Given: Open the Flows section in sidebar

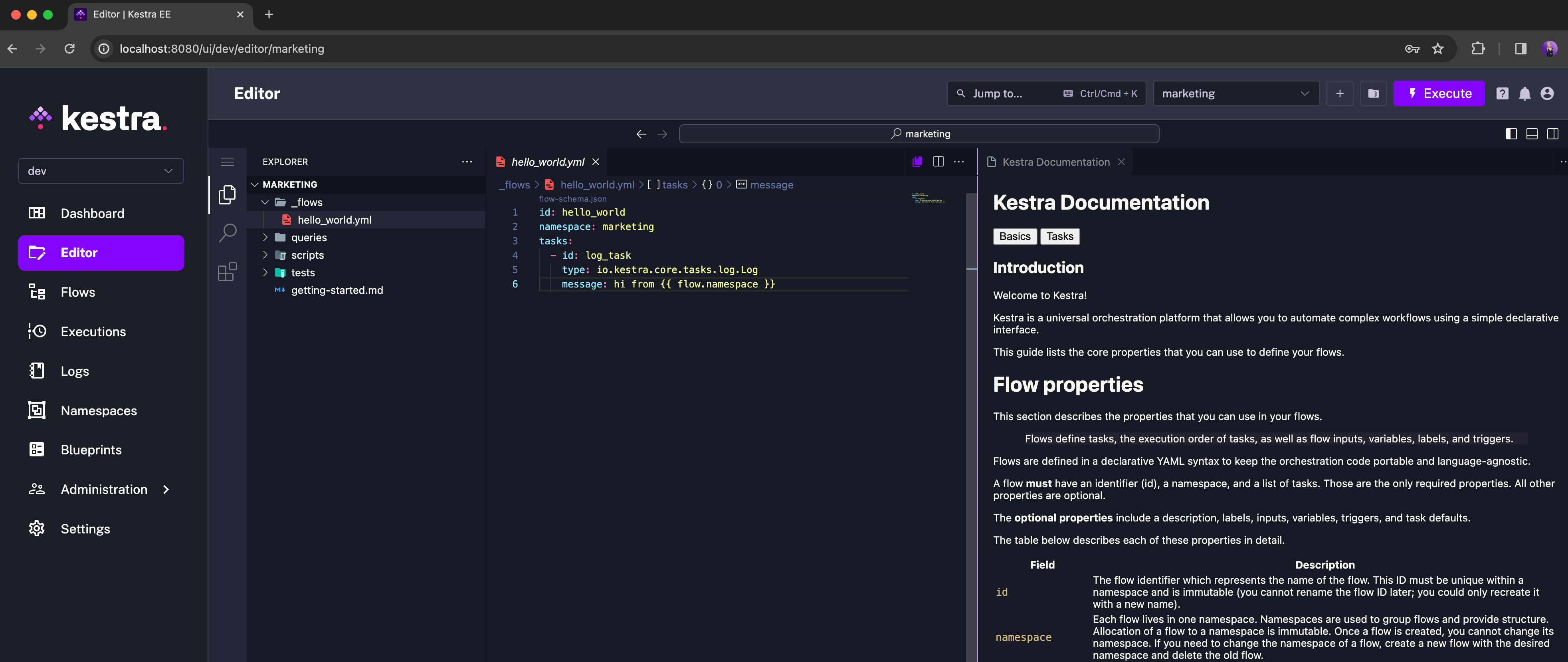Looking at the screenshot, I should (77, 292).
